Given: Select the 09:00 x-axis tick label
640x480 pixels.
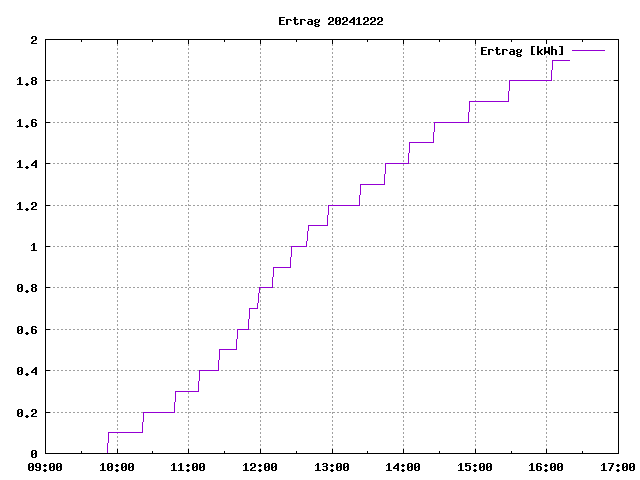Looking at the screenshot, I should (46, 467).
